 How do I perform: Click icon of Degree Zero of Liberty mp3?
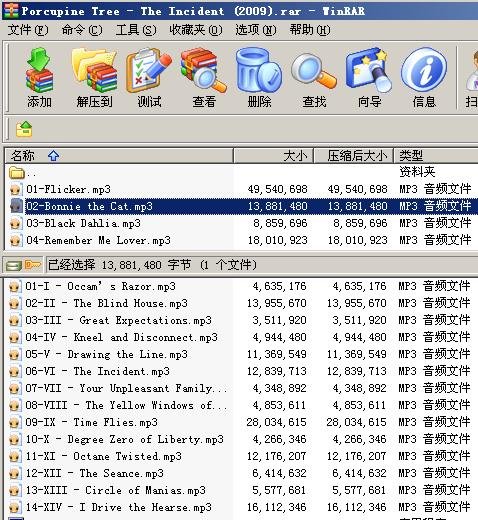(14, 440)
